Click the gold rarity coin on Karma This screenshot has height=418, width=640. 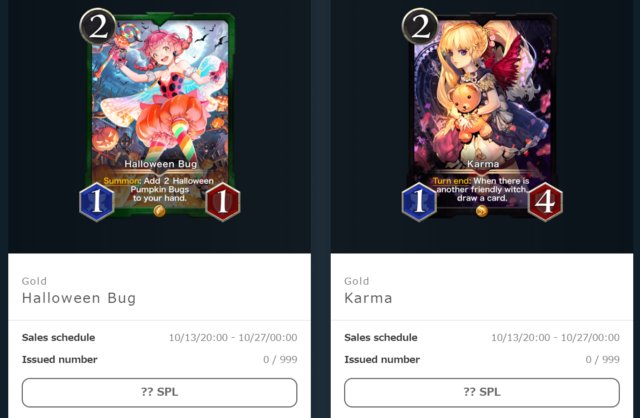(482, 211)
